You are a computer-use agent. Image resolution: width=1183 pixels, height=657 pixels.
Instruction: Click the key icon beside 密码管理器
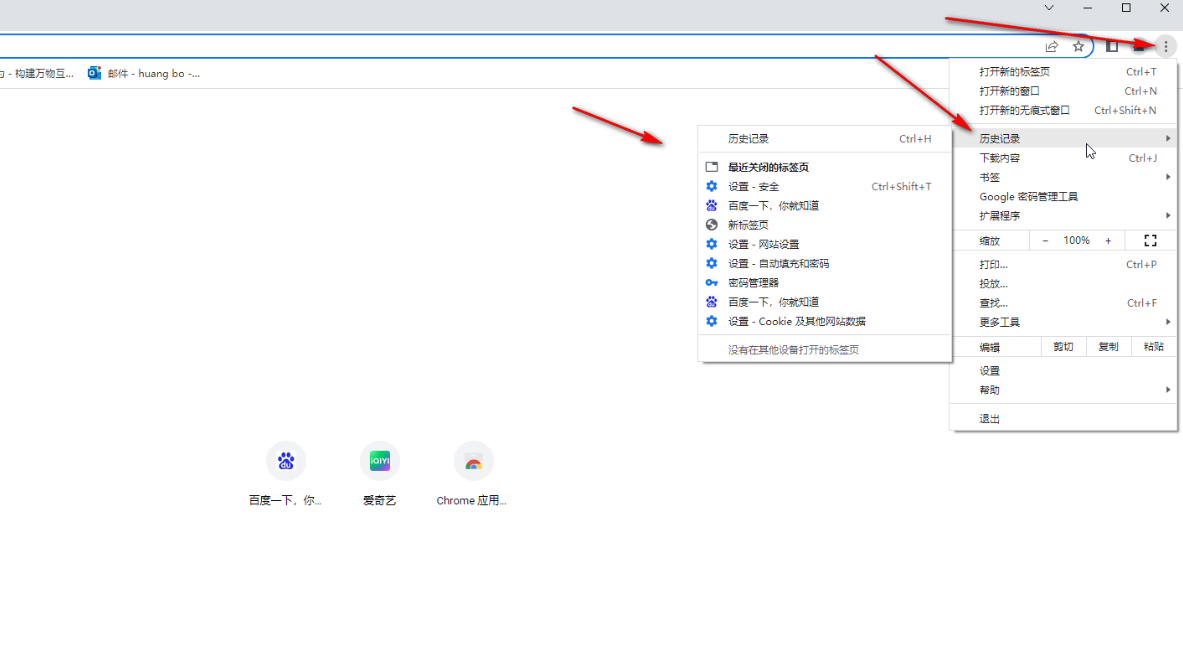[x=711, y=283]
